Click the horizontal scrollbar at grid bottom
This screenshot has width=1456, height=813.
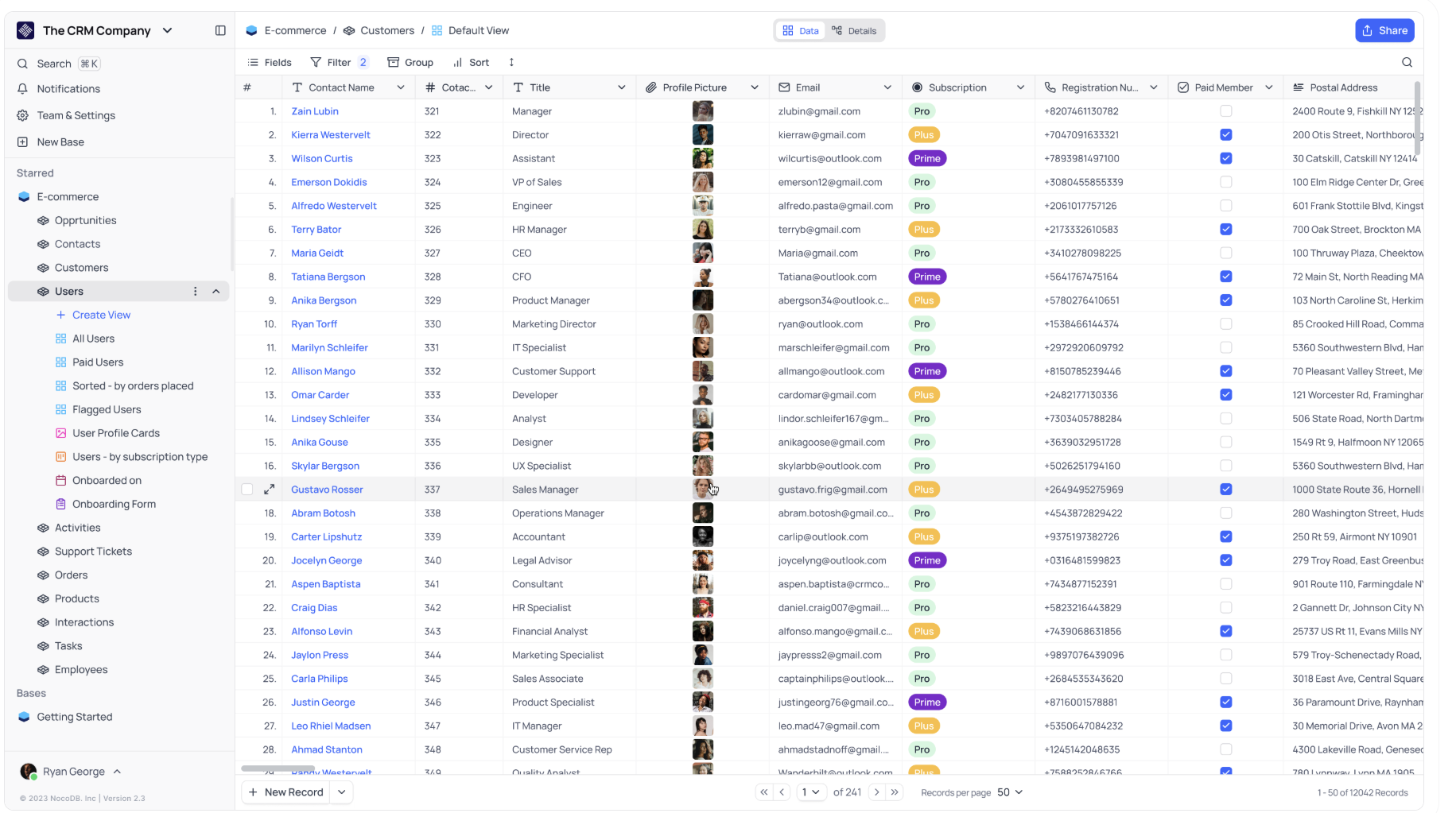point(278,768)
